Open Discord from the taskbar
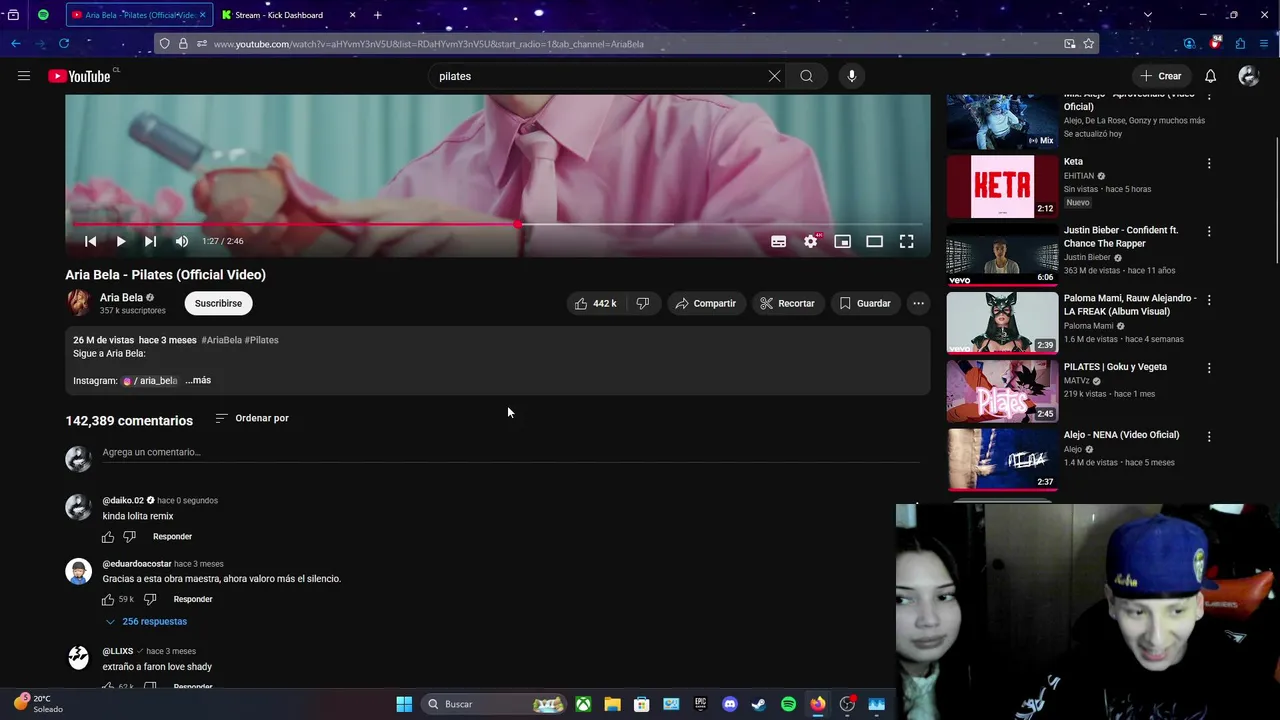The image size is (1280, 720). pyautogui.click(x=730, y=704)
